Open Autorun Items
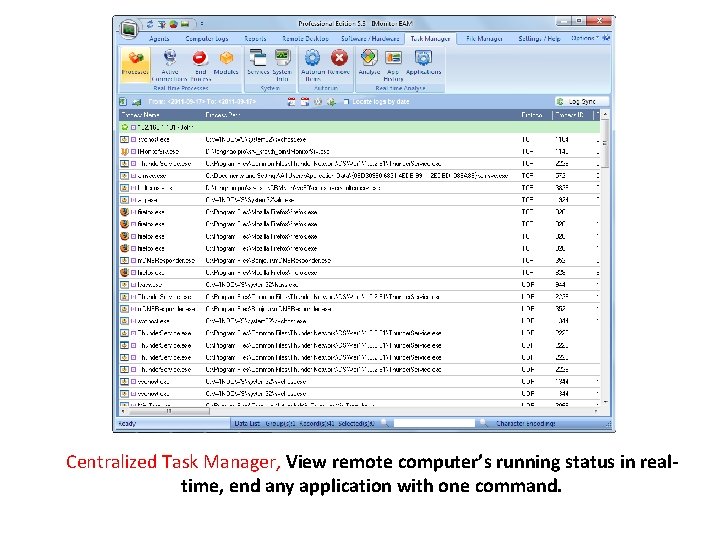 tap(313, 66)
